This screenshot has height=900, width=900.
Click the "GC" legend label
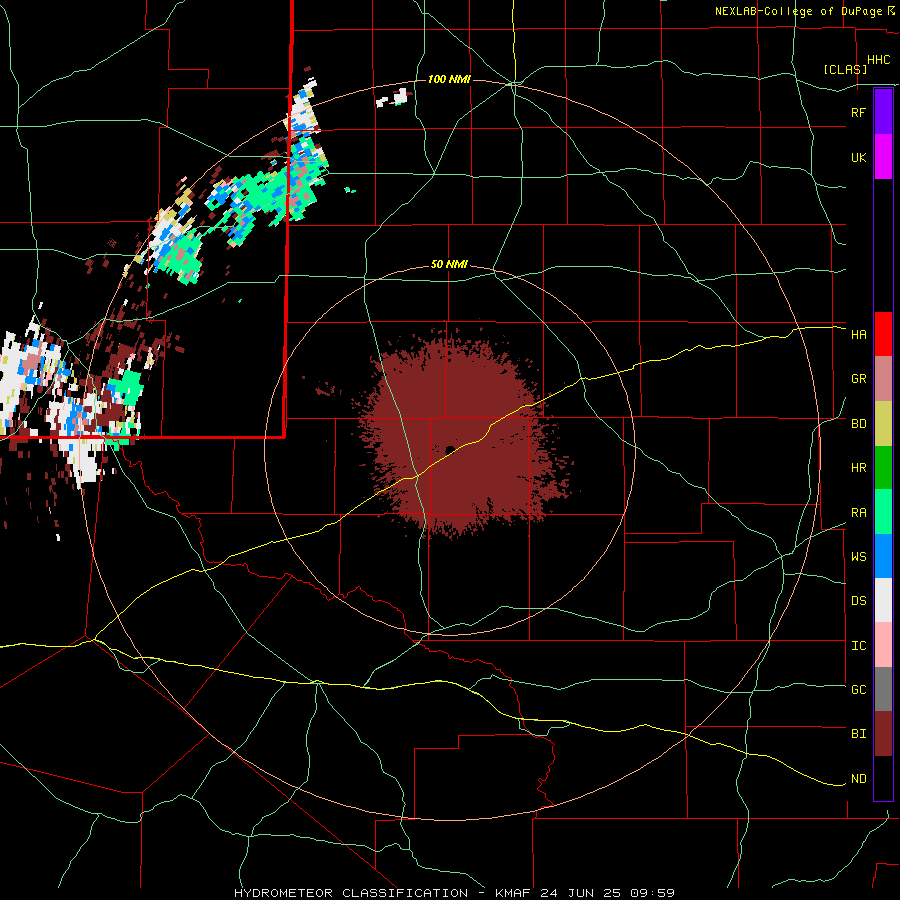pyautogui.click(x=858, y=689)
